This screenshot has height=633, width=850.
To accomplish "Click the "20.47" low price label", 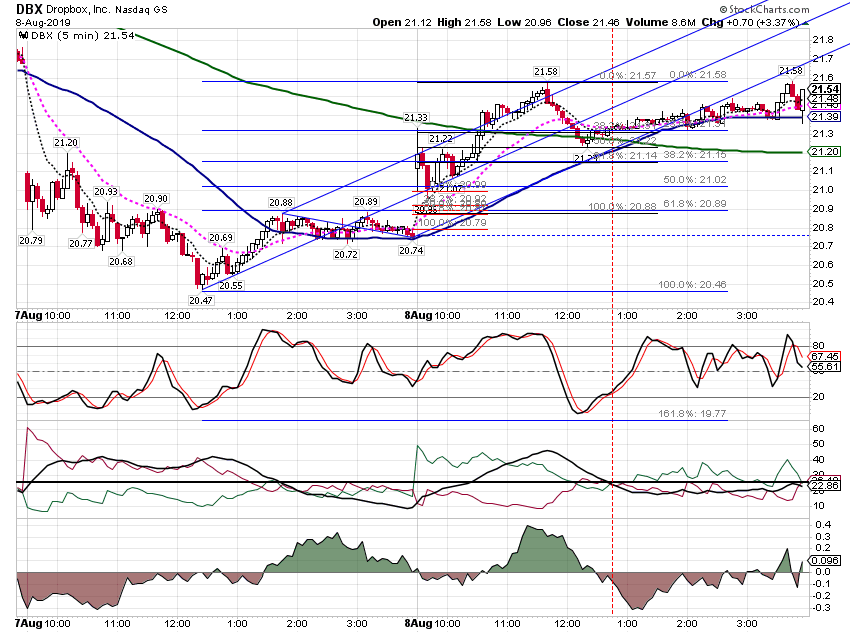I will 201,300.
